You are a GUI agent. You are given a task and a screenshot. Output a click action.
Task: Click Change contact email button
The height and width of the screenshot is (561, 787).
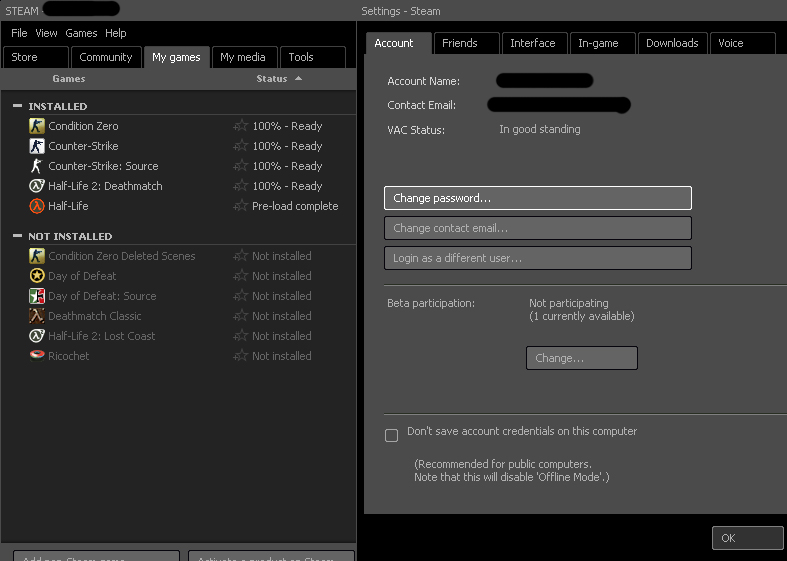538,228
